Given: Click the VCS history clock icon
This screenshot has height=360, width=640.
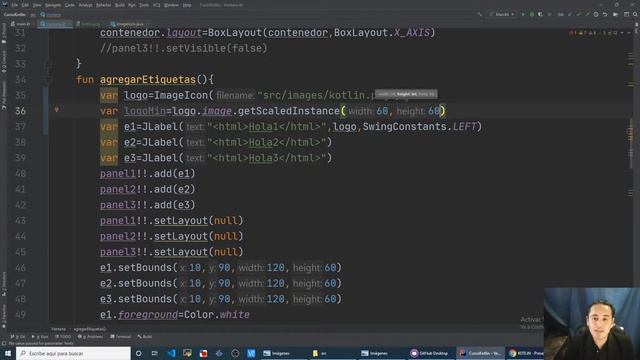Looking at the screenshot, I should (x=596, y=14).
